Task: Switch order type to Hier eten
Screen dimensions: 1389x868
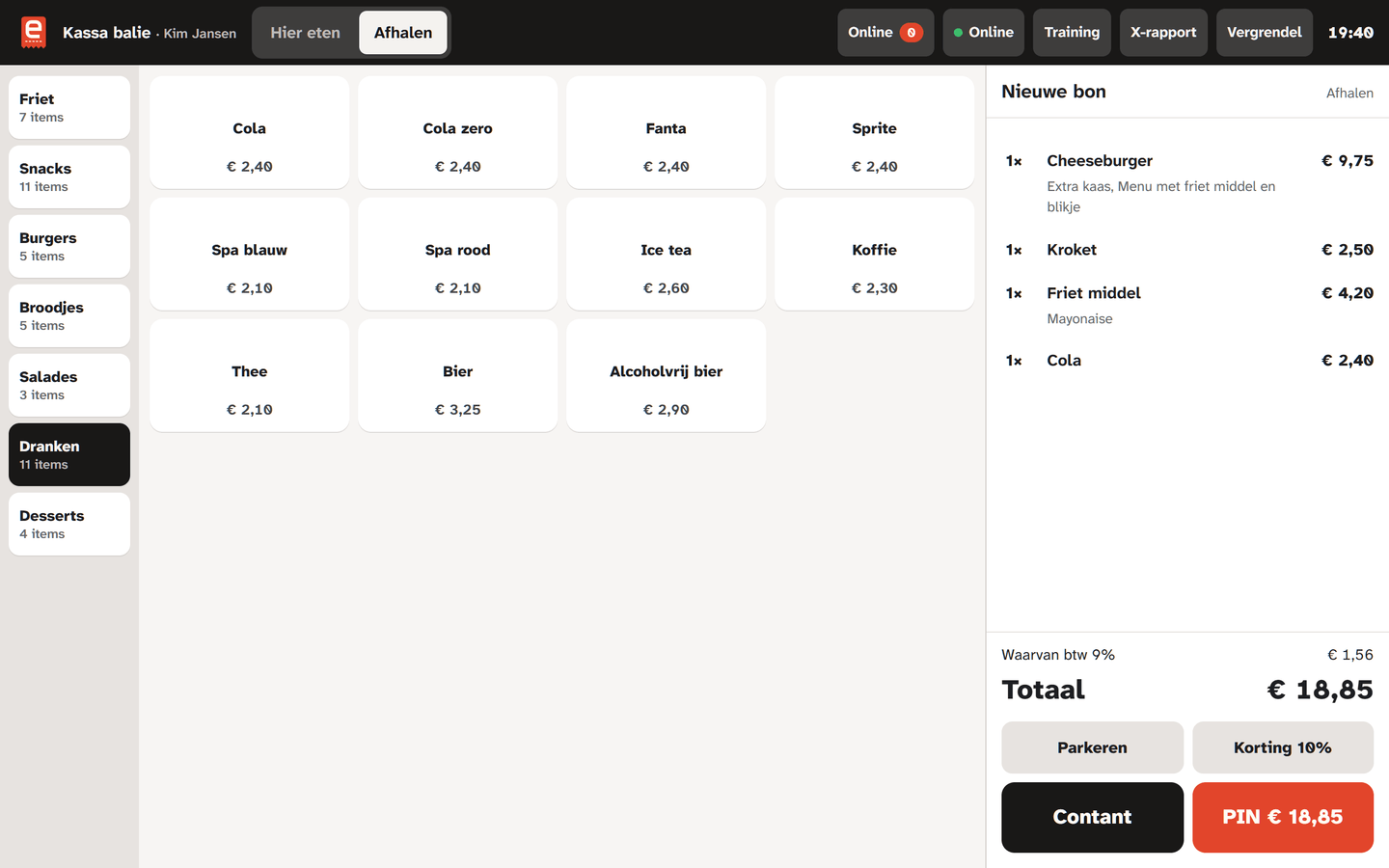Action: point(305,33)
